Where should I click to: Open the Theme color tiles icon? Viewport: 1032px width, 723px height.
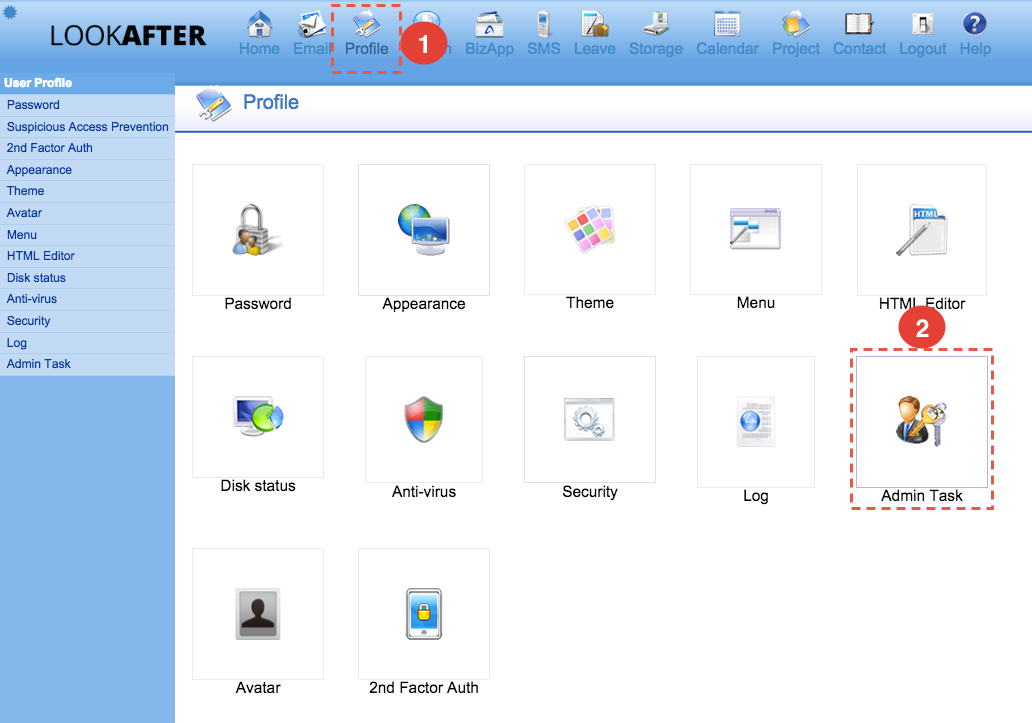[x=589, y=230]
